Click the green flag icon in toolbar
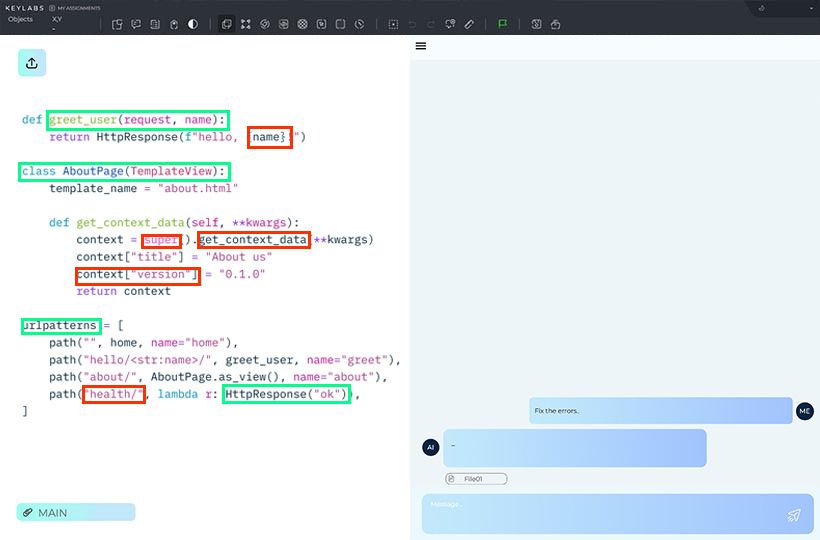 click(502, 24)
